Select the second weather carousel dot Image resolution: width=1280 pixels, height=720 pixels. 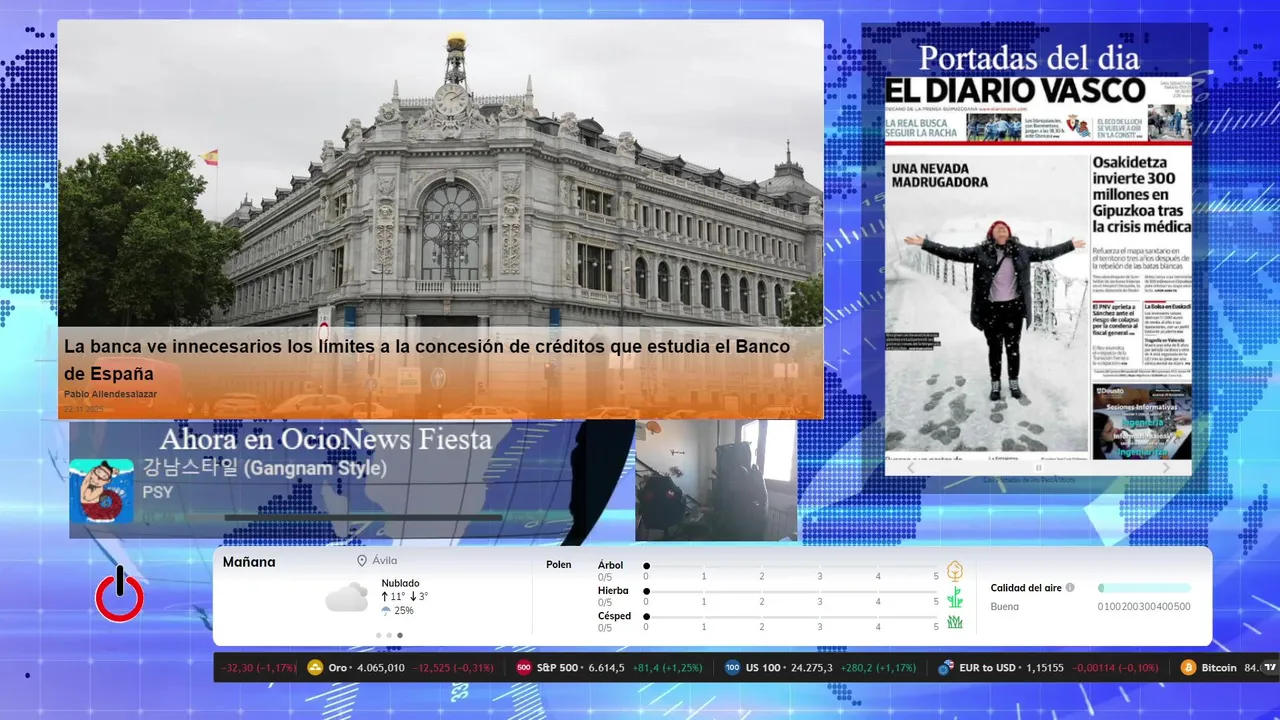point(389,635)
